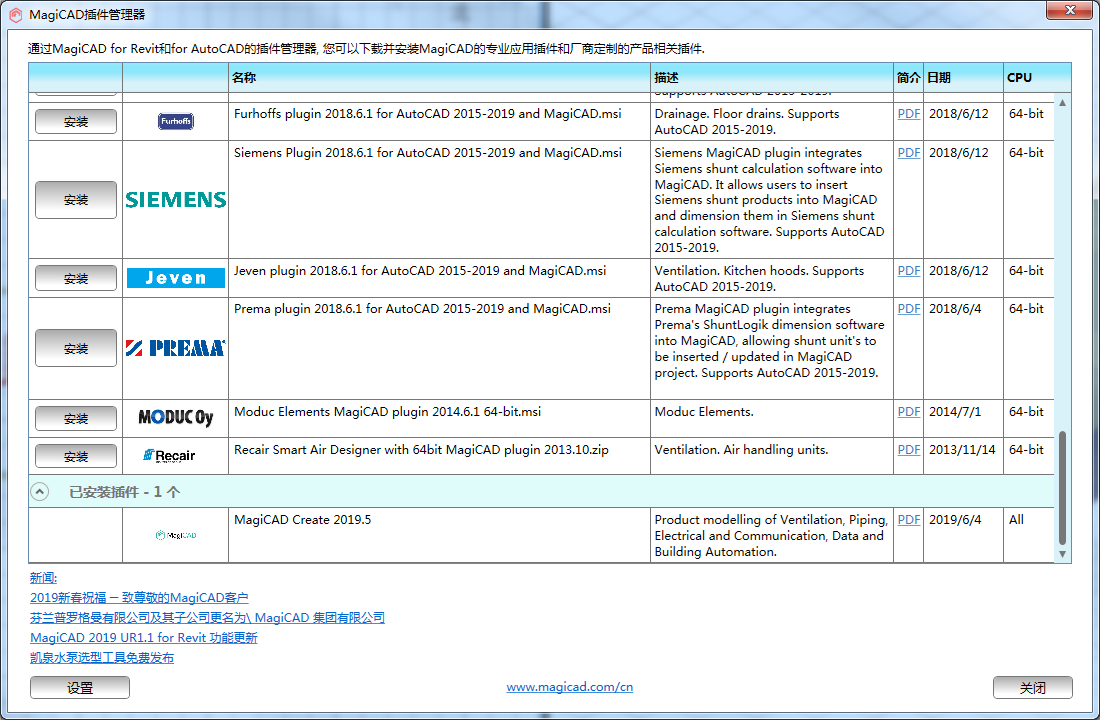Click 'Ventilation. Air handling units.' description
The height and width of the screenshot is (720, 1100).
pyautogui.click(x=741, y=449)
